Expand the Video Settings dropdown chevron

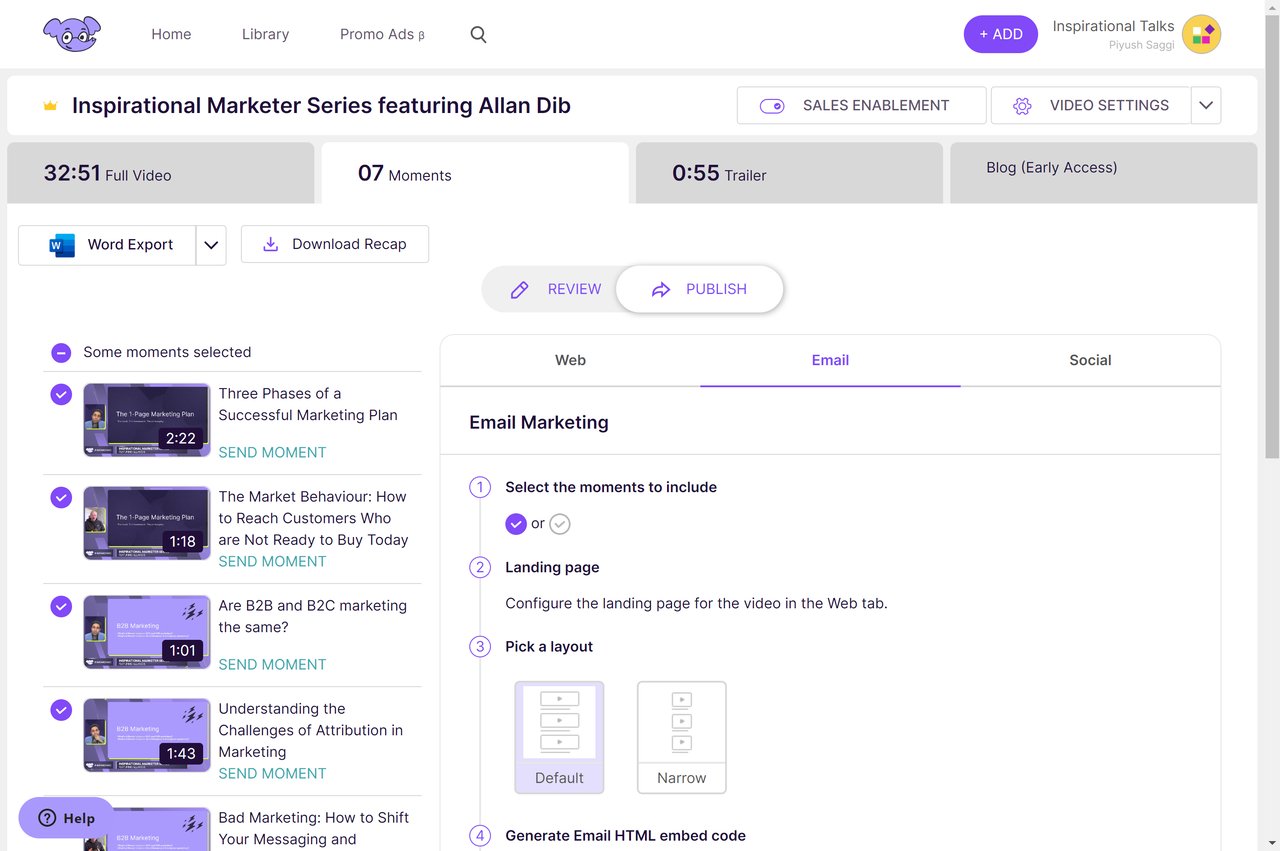coord(1206,105)
